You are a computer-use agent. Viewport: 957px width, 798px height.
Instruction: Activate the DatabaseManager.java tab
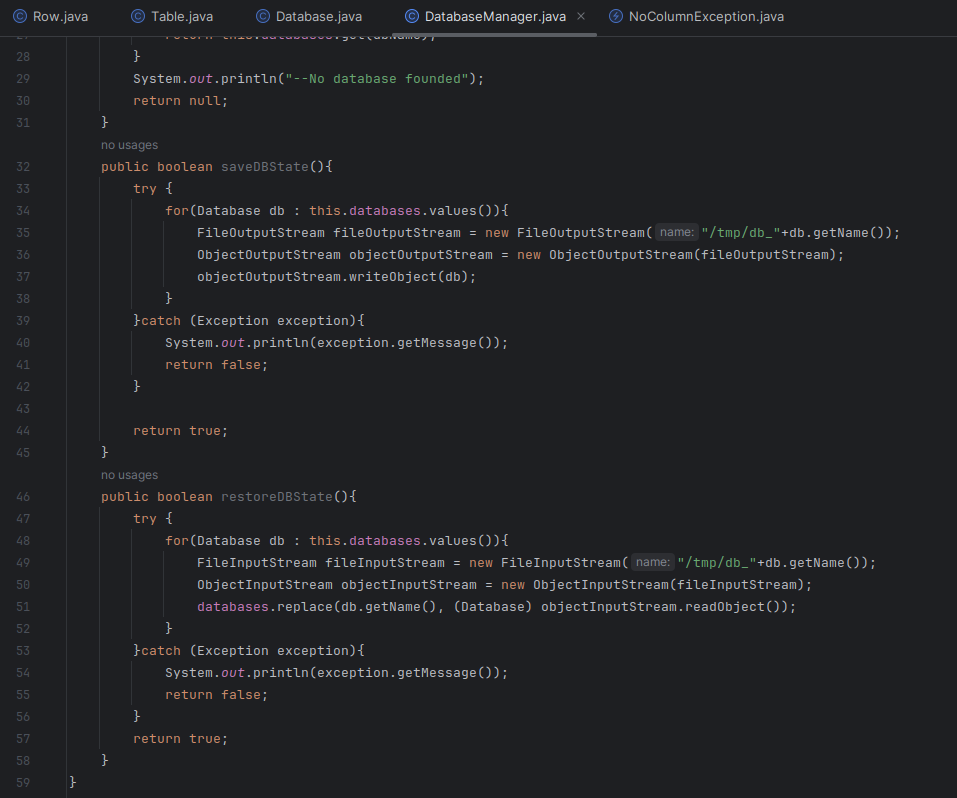tap(495, 16)
